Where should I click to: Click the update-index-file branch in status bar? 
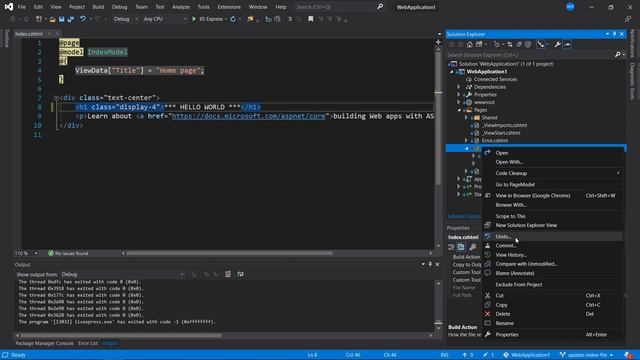[587, 355]
